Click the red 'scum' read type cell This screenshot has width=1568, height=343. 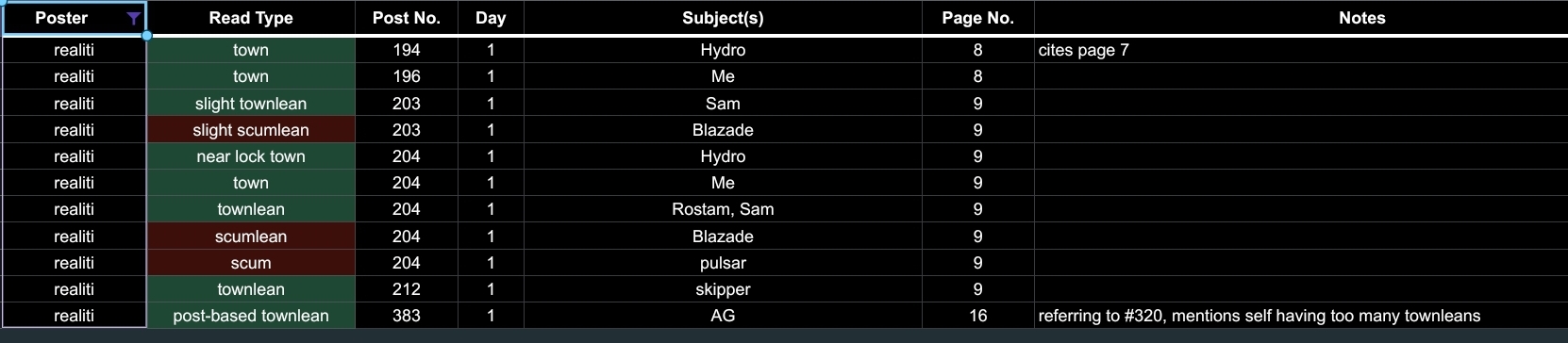[251, 263]
